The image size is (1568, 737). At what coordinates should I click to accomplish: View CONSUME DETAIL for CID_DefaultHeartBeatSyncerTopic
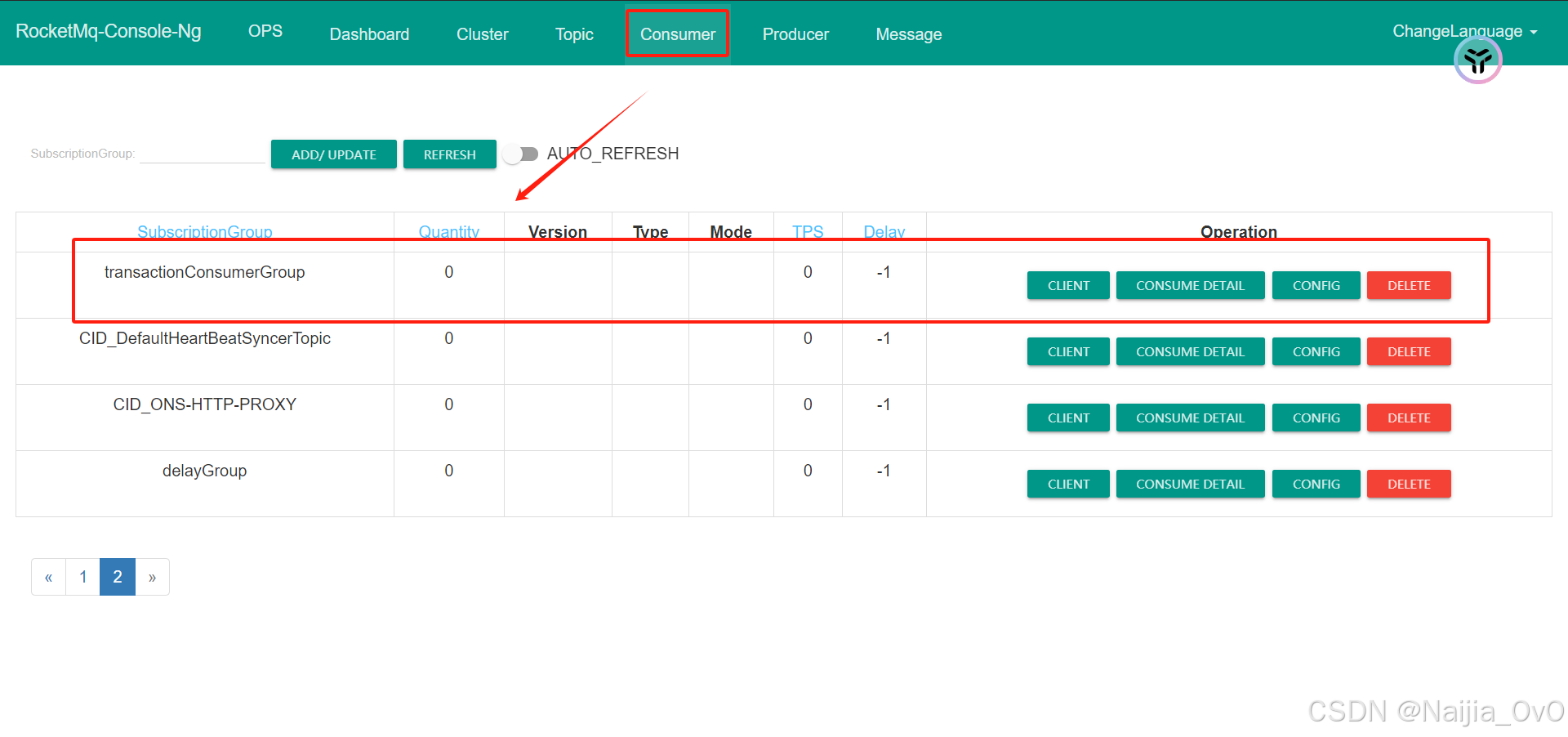pyautogui.click(x=1190, y=351)
